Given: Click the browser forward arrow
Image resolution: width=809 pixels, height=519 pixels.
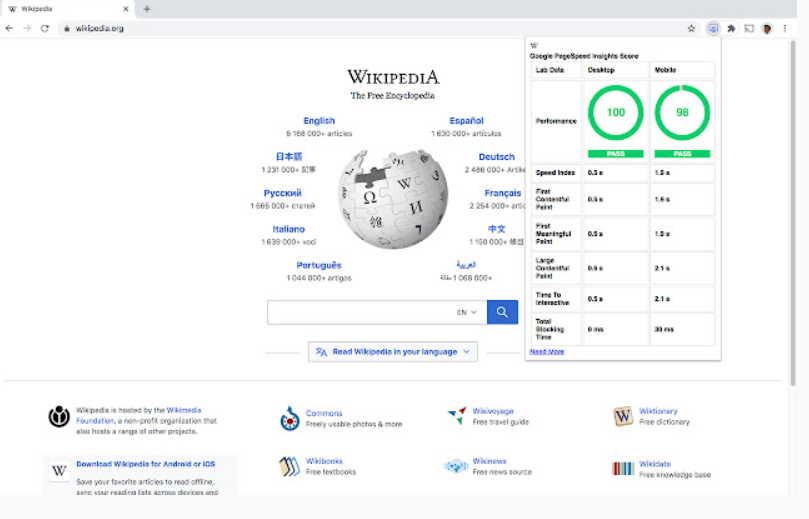Looking at the screenshot, I should click(x=27, y=28).
